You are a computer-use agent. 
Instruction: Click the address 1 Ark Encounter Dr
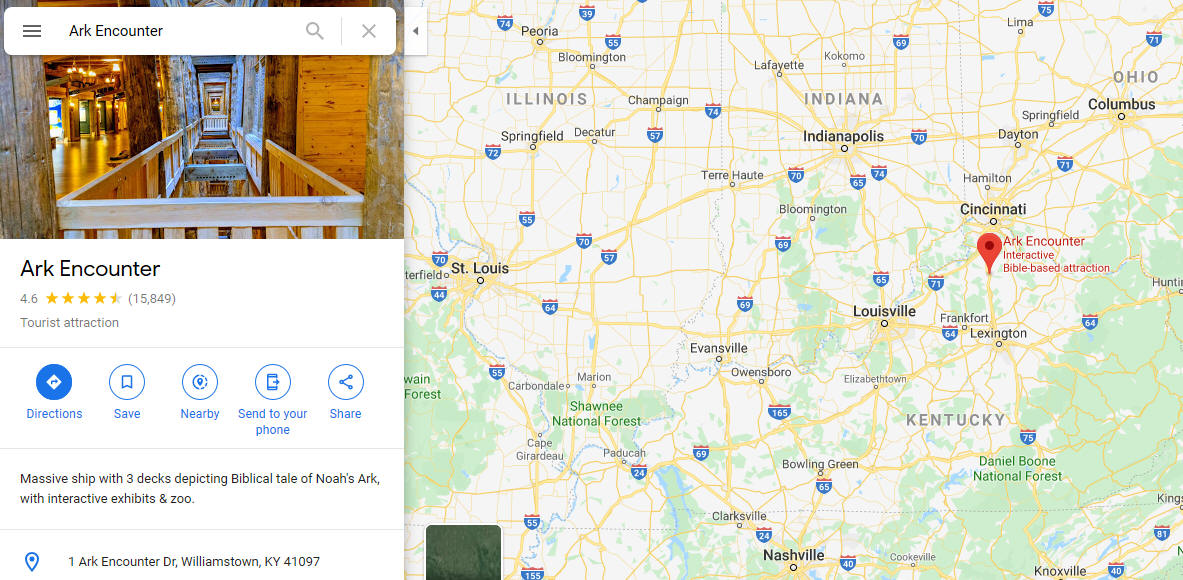click(194, 562)
